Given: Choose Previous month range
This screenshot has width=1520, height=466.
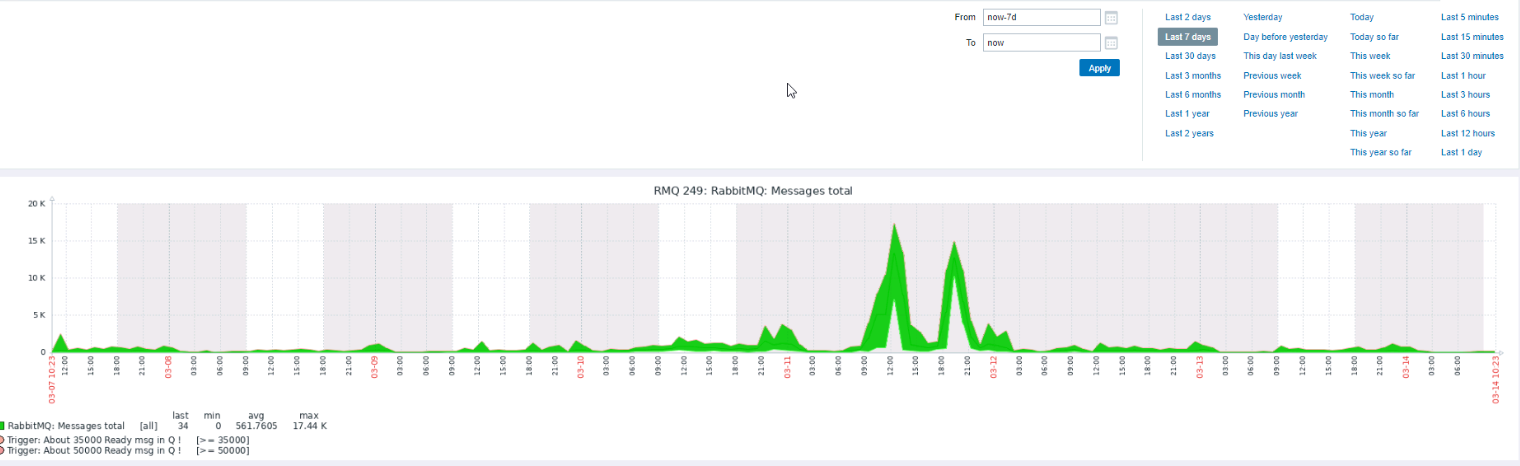Looking at the screenshot, I should click(x=1274, y=95).
